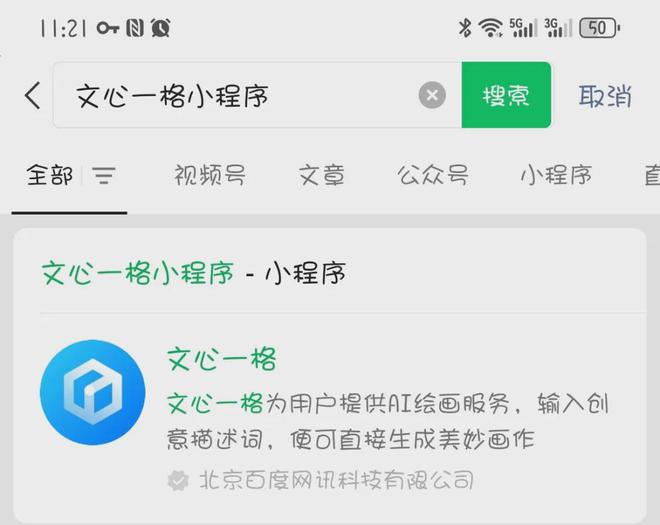
Task: Switch to the 文章 tab
Action: [x=322, y=175]
